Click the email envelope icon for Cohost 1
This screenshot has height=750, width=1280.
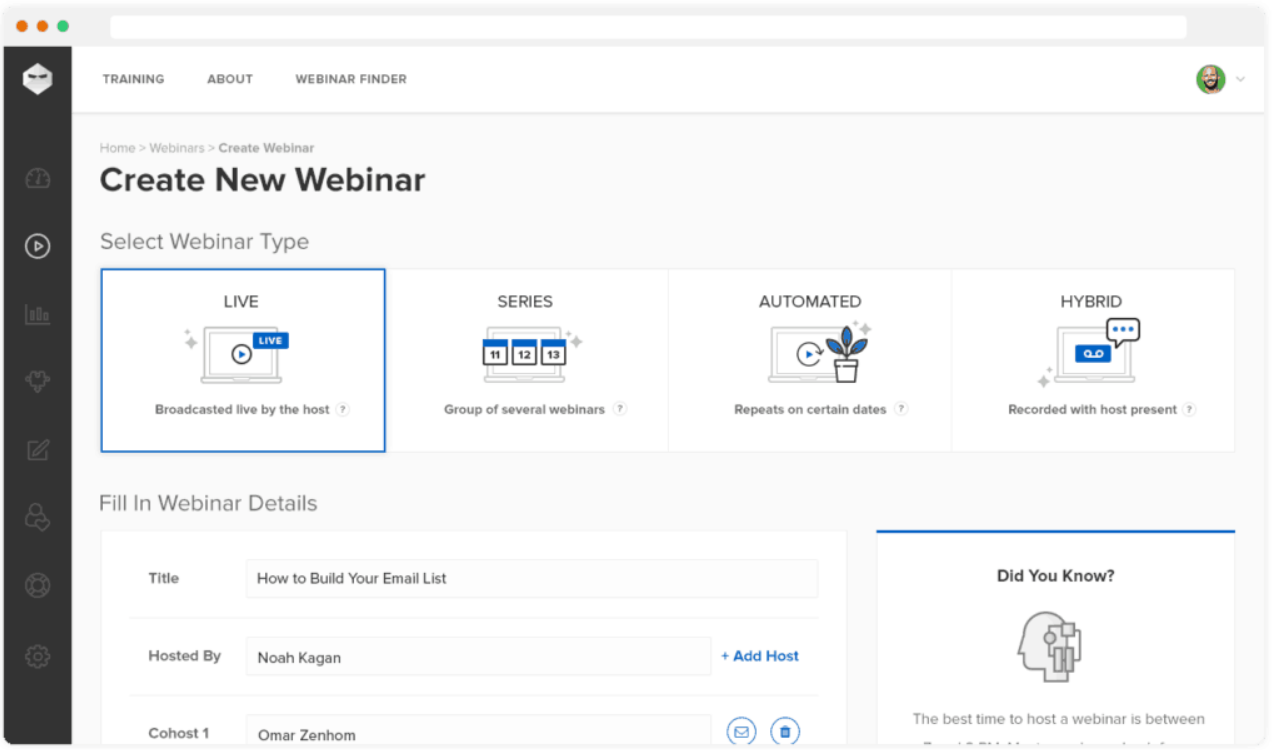pyautogui.click(x=741, y=732)
